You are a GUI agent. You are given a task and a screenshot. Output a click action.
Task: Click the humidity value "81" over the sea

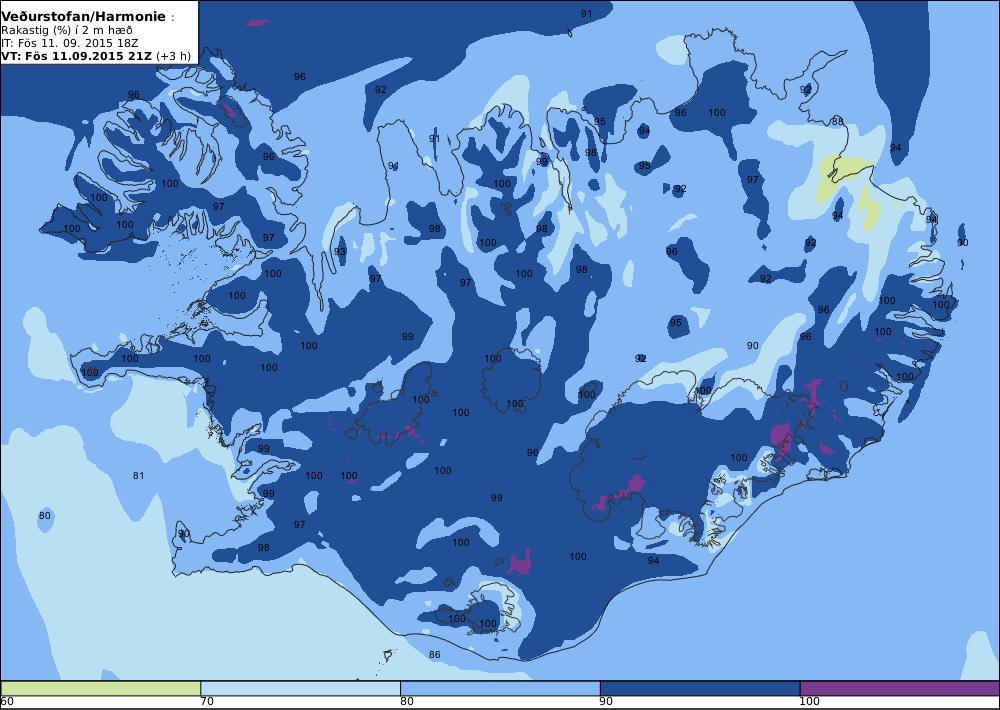tap(138, 475)
